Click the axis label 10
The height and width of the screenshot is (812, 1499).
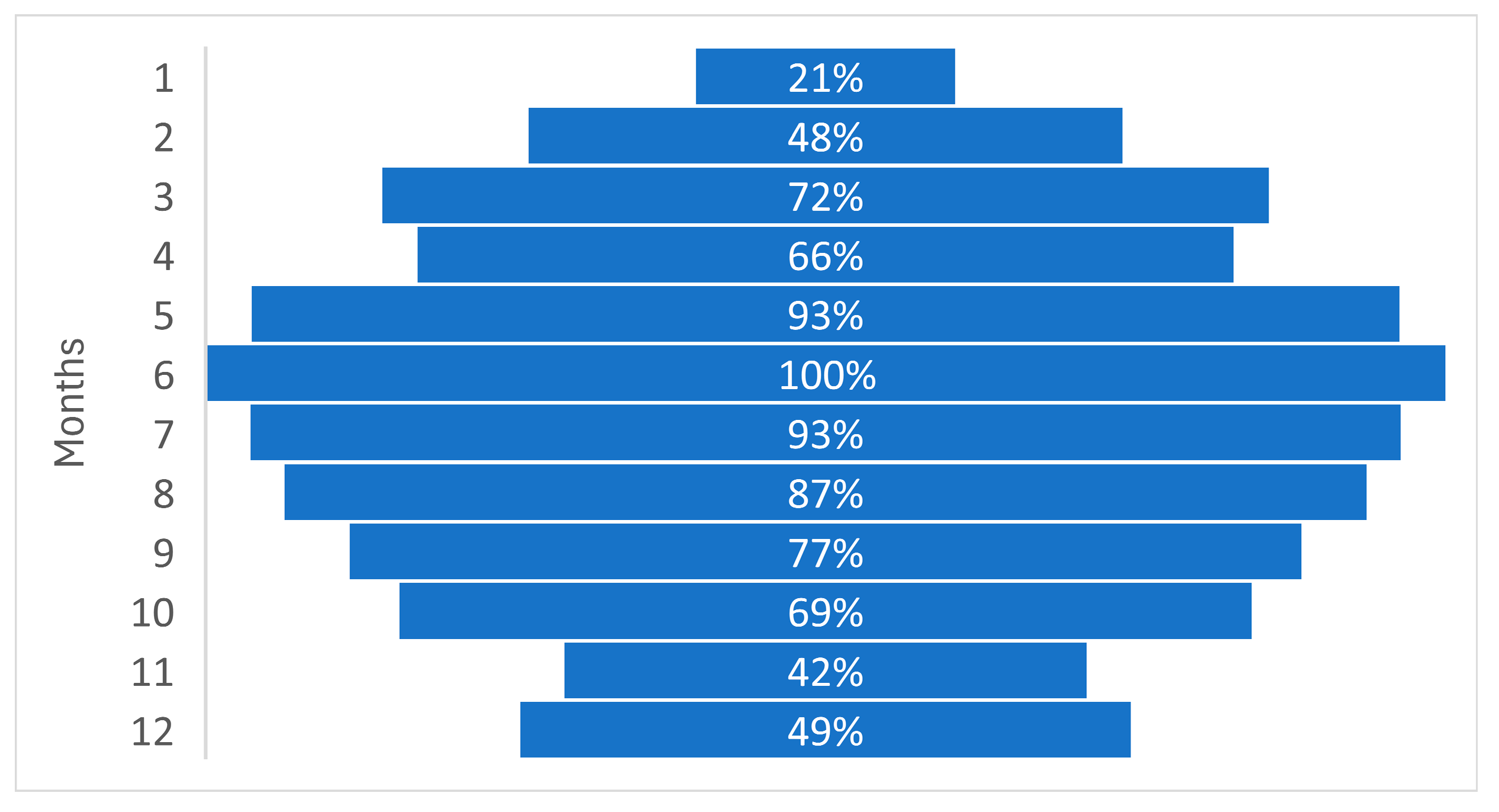(152, 612)
